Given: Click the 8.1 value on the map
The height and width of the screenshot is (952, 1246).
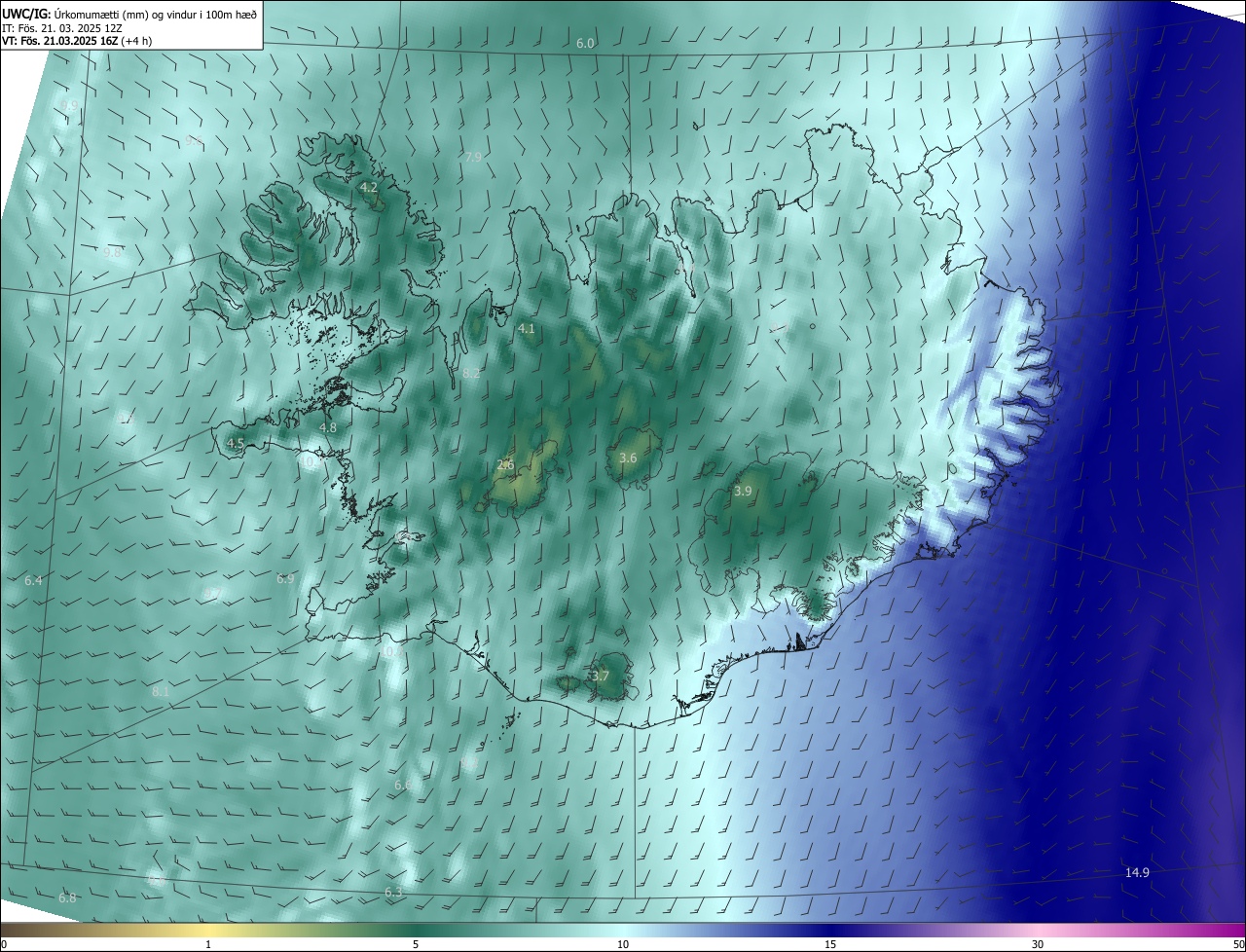Looking at the screenshot, I should (161, 691).
